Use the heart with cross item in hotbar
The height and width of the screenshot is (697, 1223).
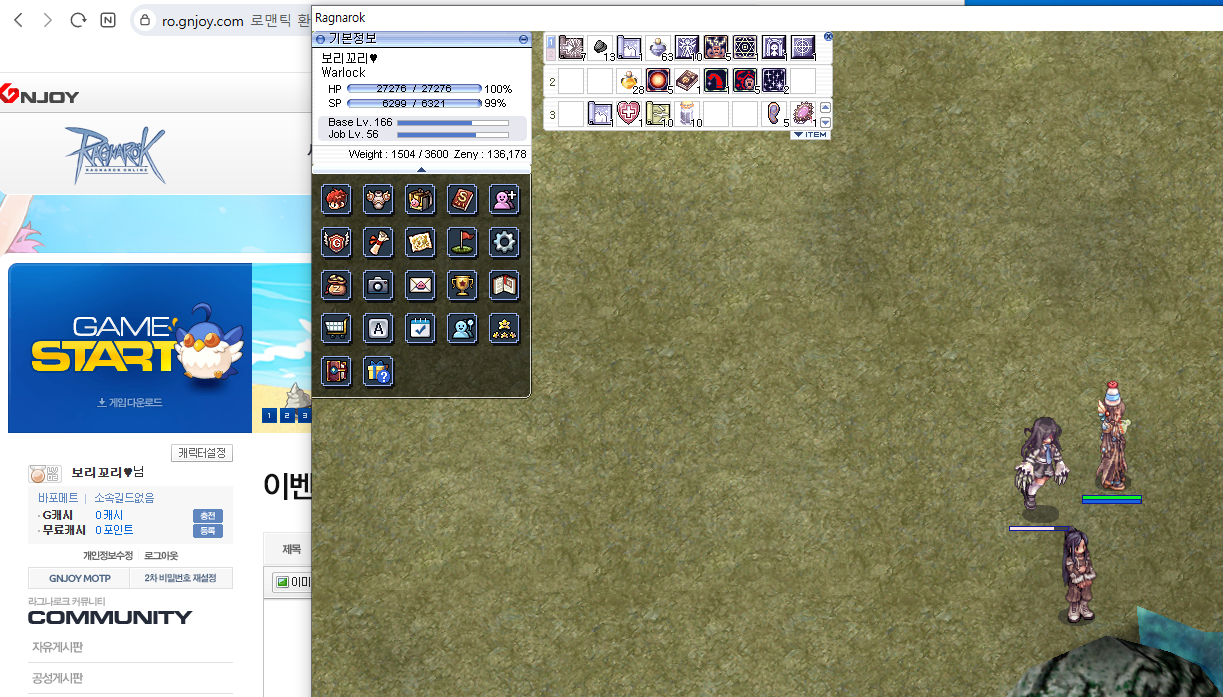coord(629,114)
